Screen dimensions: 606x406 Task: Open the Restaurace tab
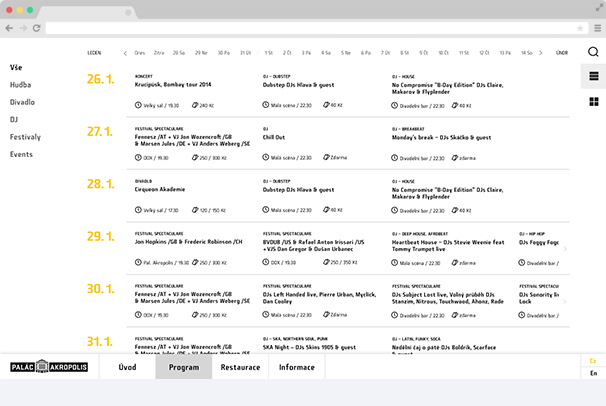[240, 367]
